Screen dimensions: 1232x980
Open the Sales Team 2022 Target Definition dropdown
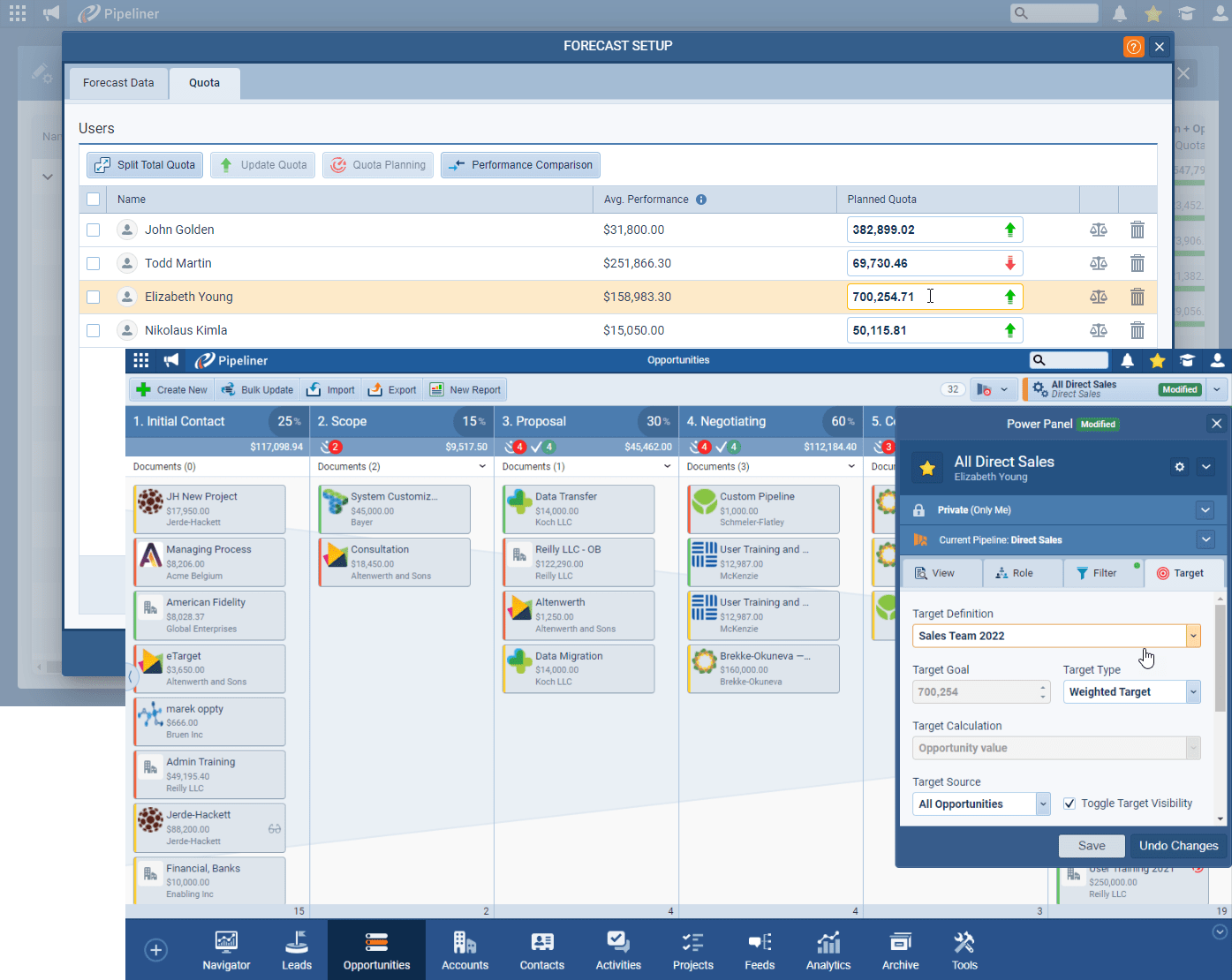point(1193,636)
